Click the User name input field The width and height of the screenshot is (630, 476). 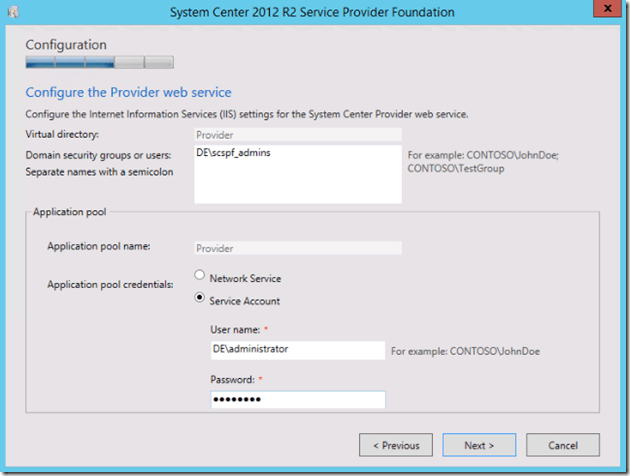(290, 350)
